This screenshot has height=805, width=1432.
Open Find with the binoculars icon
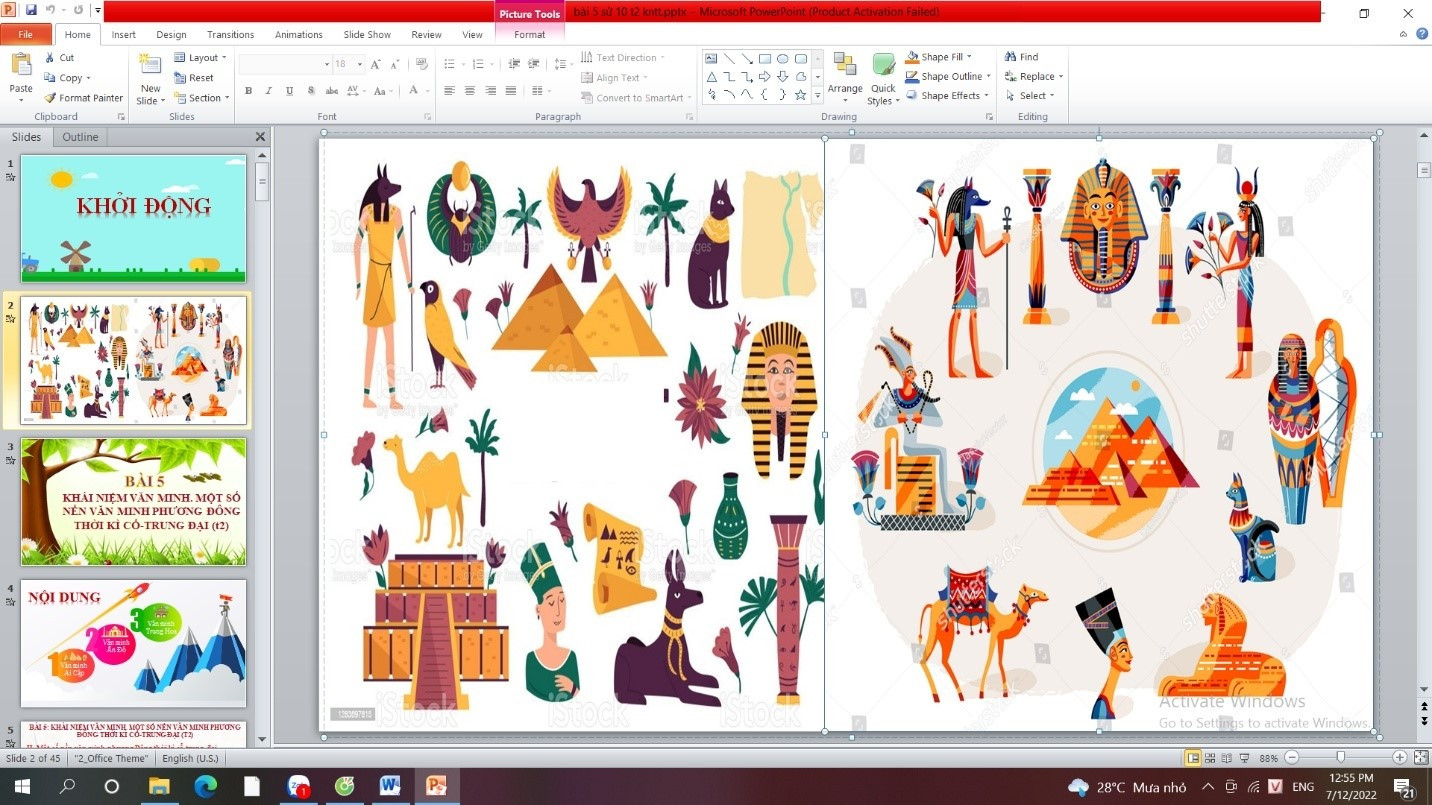[1022, 57]
